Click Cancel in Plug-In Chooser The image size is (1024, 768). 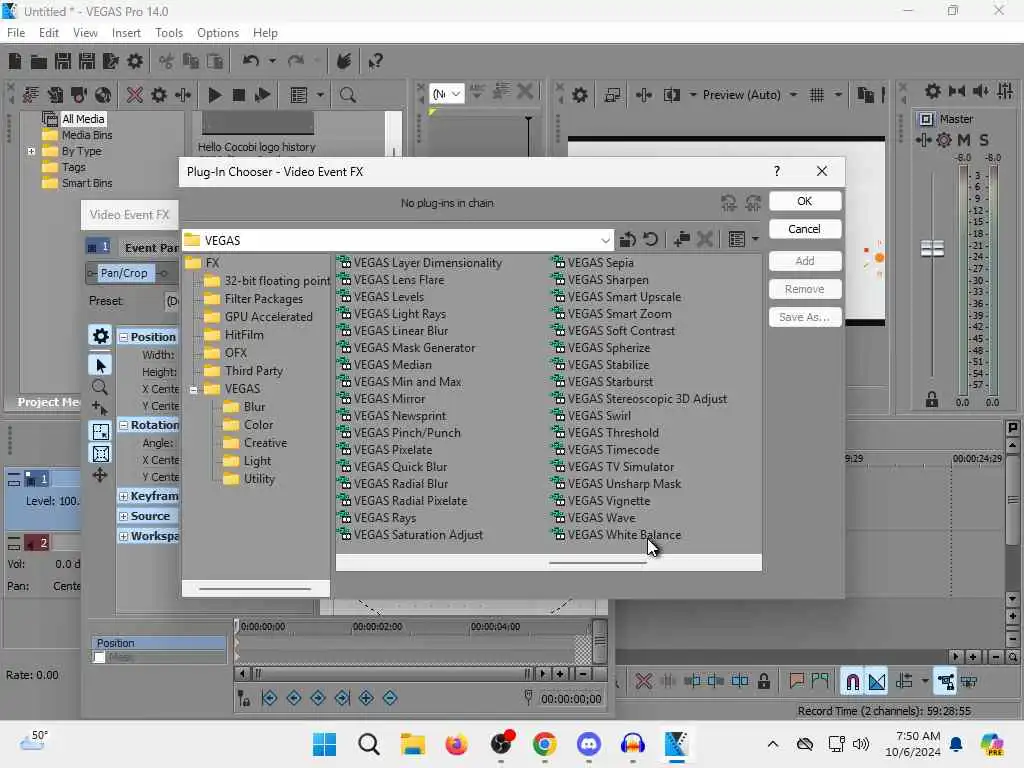[805, 229]
